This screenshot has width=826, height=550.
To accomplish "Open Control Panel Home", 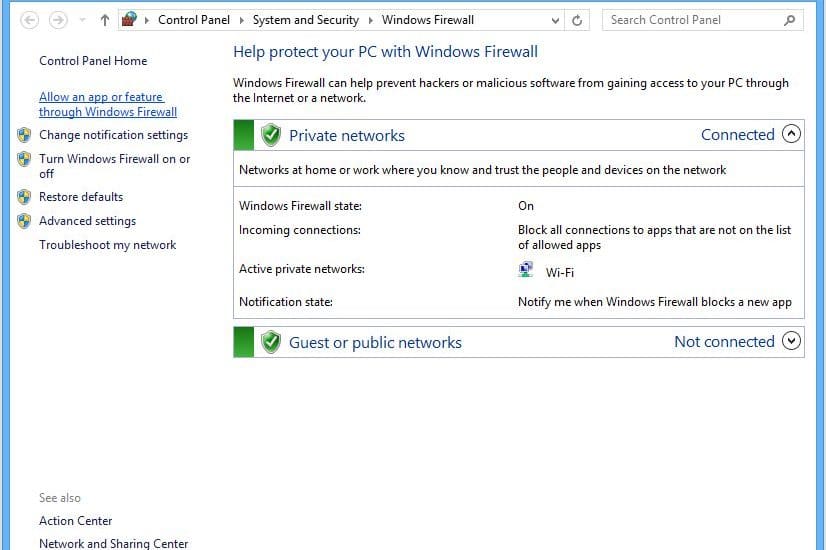I will point(93,61).
